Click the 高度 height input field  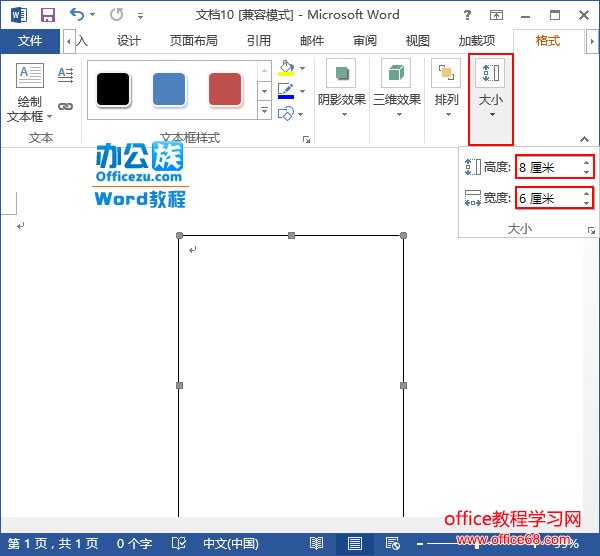(549, 167)
